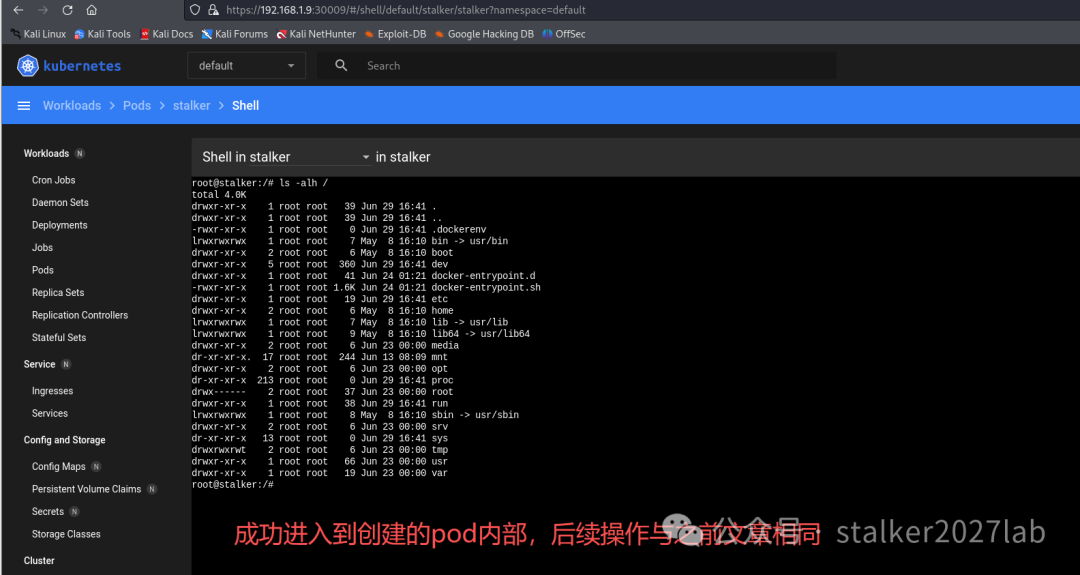The height and width of the screenshot is (575, 1080).
Task: Open the Kali Linux bookmark
Action: (39, 34)
